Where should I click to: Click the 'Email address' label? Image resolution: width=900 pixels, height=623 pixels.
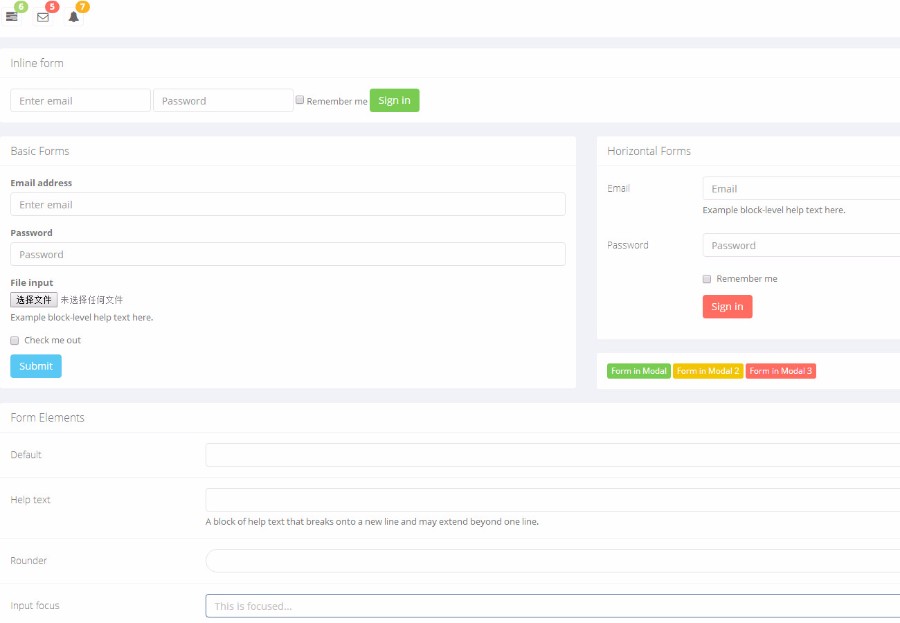pyautogui.click(x=41, y=183)
